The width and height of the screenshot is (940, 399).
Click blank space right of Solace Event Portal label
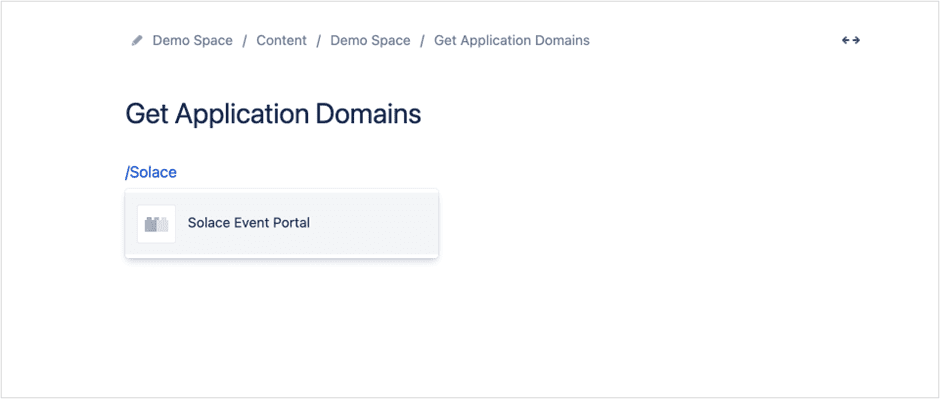coord(372,223)
